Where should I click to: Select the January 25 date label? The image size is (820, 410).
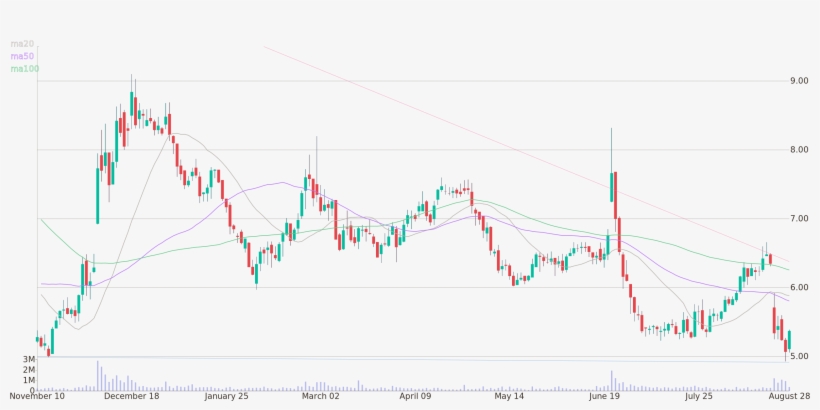tap(226, 397)
